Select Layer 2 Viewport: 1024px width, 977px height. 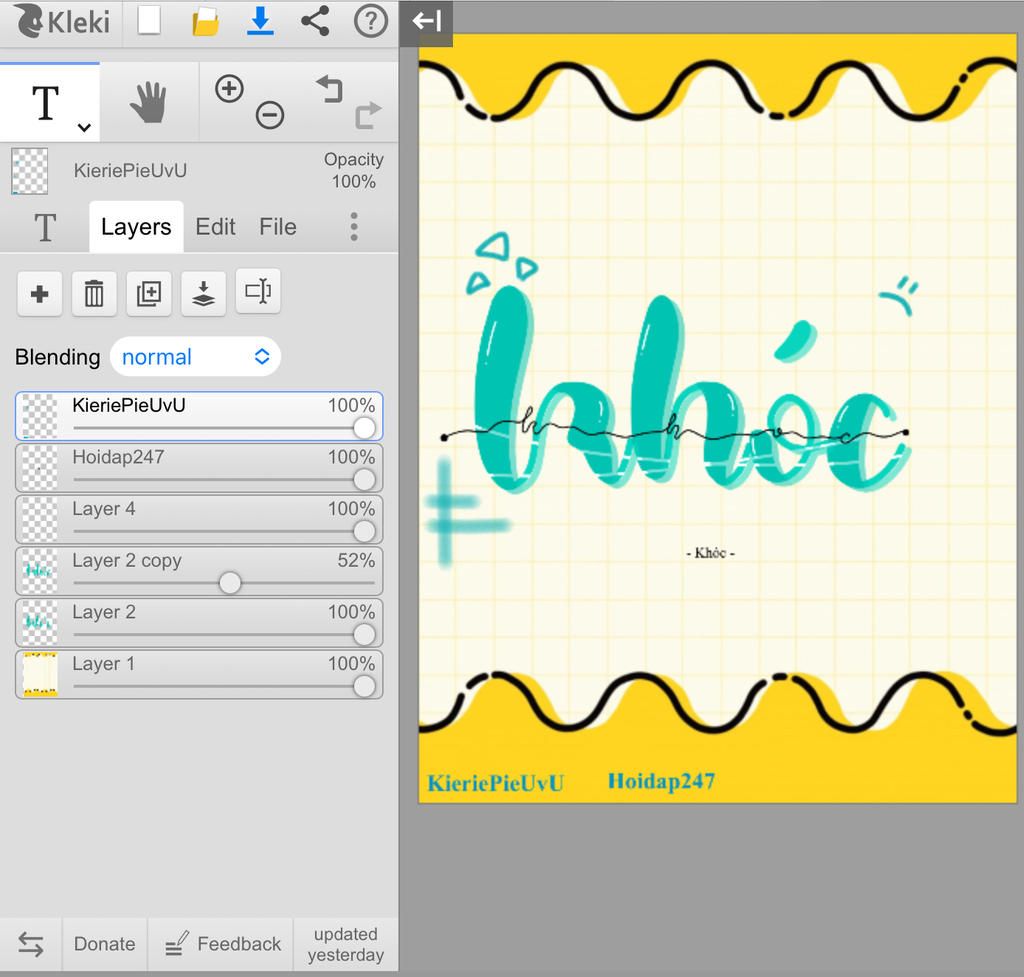(199, 622)
